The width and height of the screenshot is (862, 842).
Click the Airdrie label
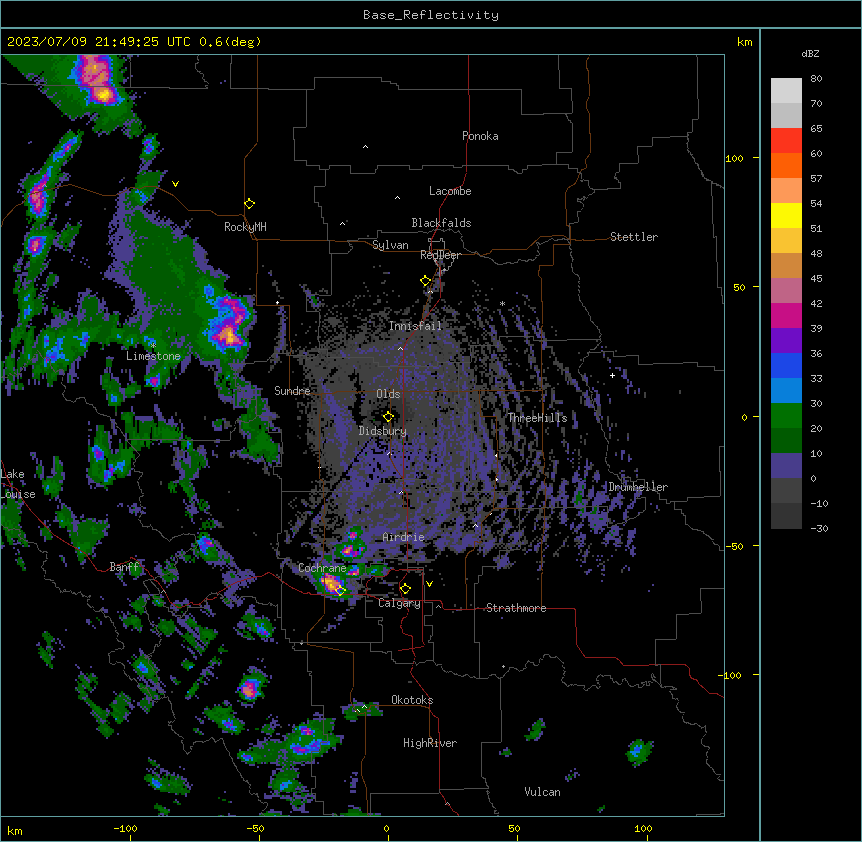(x=404, y=537)
